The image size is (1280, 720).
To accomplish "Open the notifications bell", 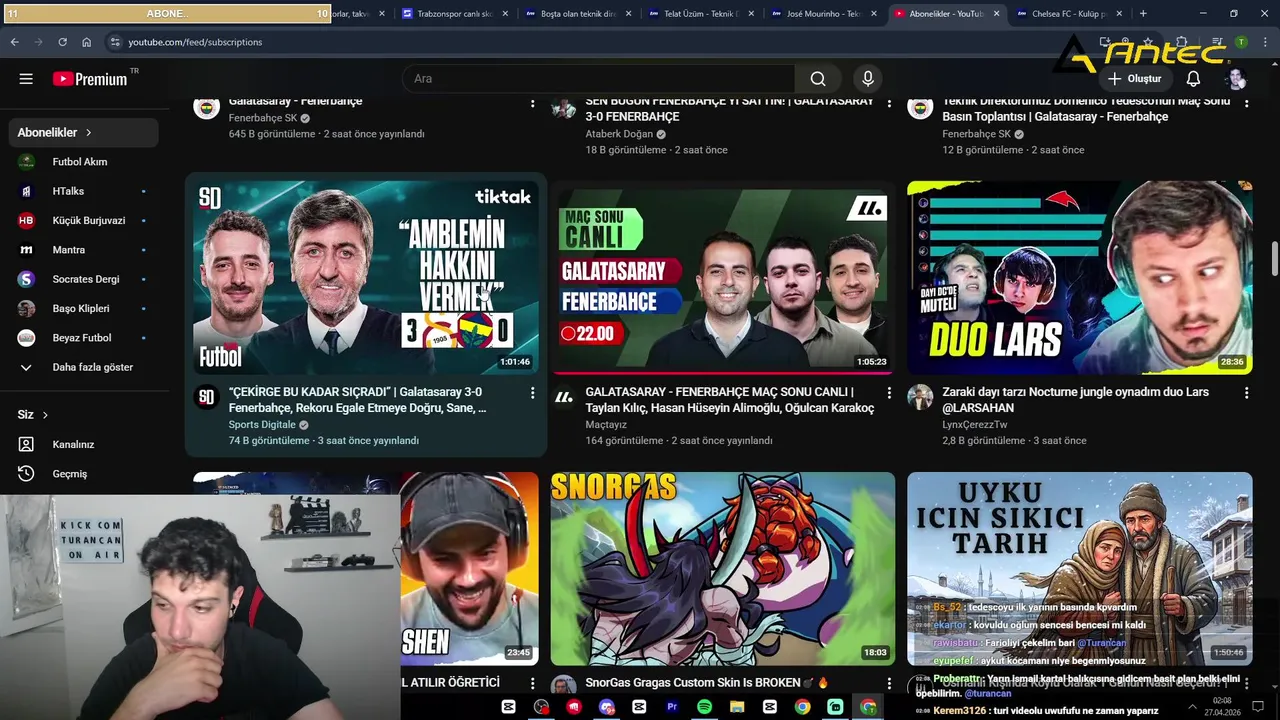I will click(1193, 79).
